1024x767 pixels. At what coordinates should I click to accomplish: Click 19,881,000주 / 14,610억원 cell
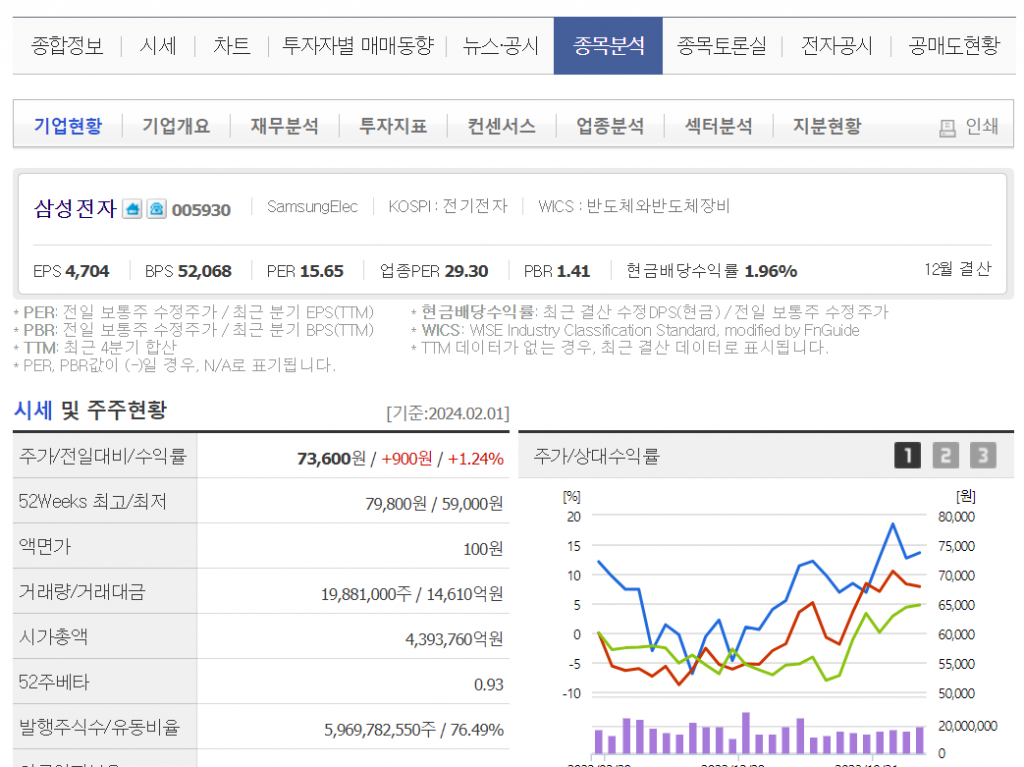tap(412, 594)
